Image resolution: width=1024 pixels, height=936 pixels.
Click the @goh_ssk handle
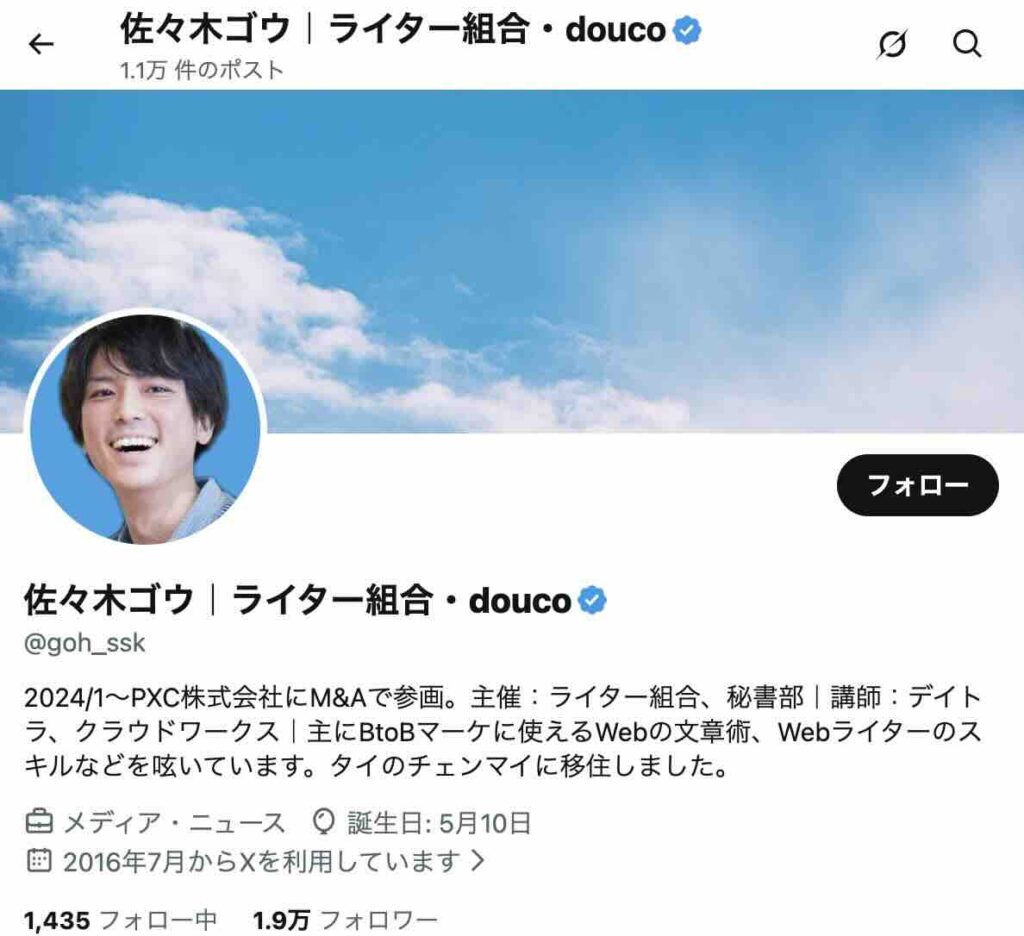(x=84, y=643)
